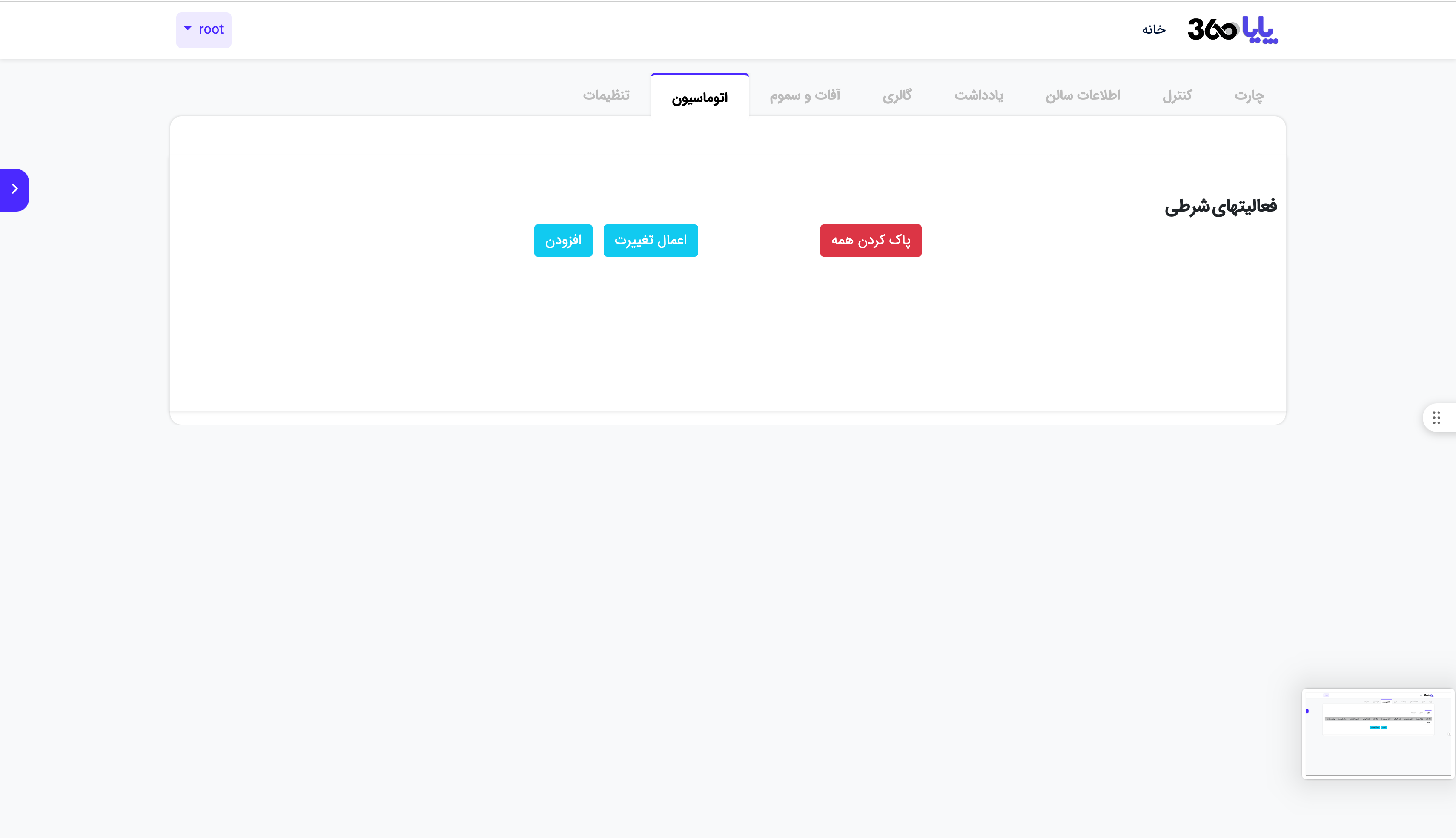This screenshot has height=838, width=1456.
Task: Open the آفات و سموم tab
Action: click(x=805, y=95)
